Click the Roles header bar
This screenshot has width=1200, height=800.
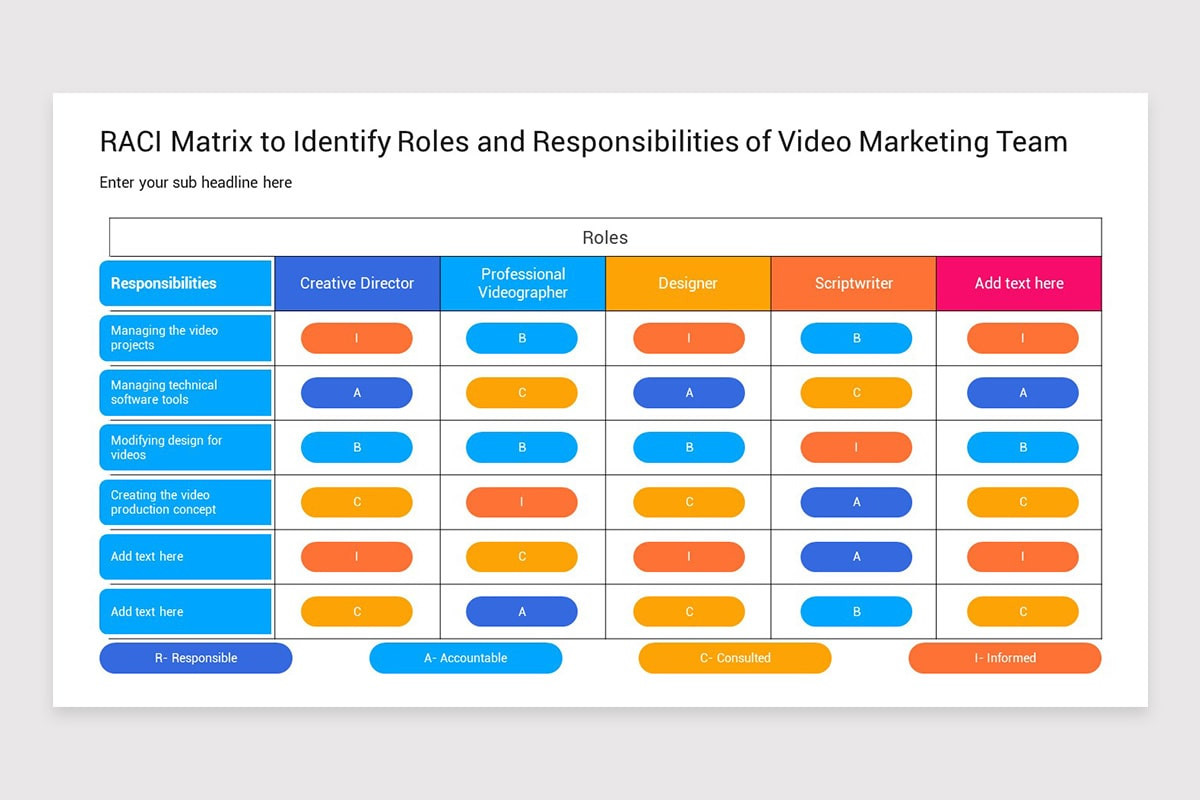(x=604, y=237)
